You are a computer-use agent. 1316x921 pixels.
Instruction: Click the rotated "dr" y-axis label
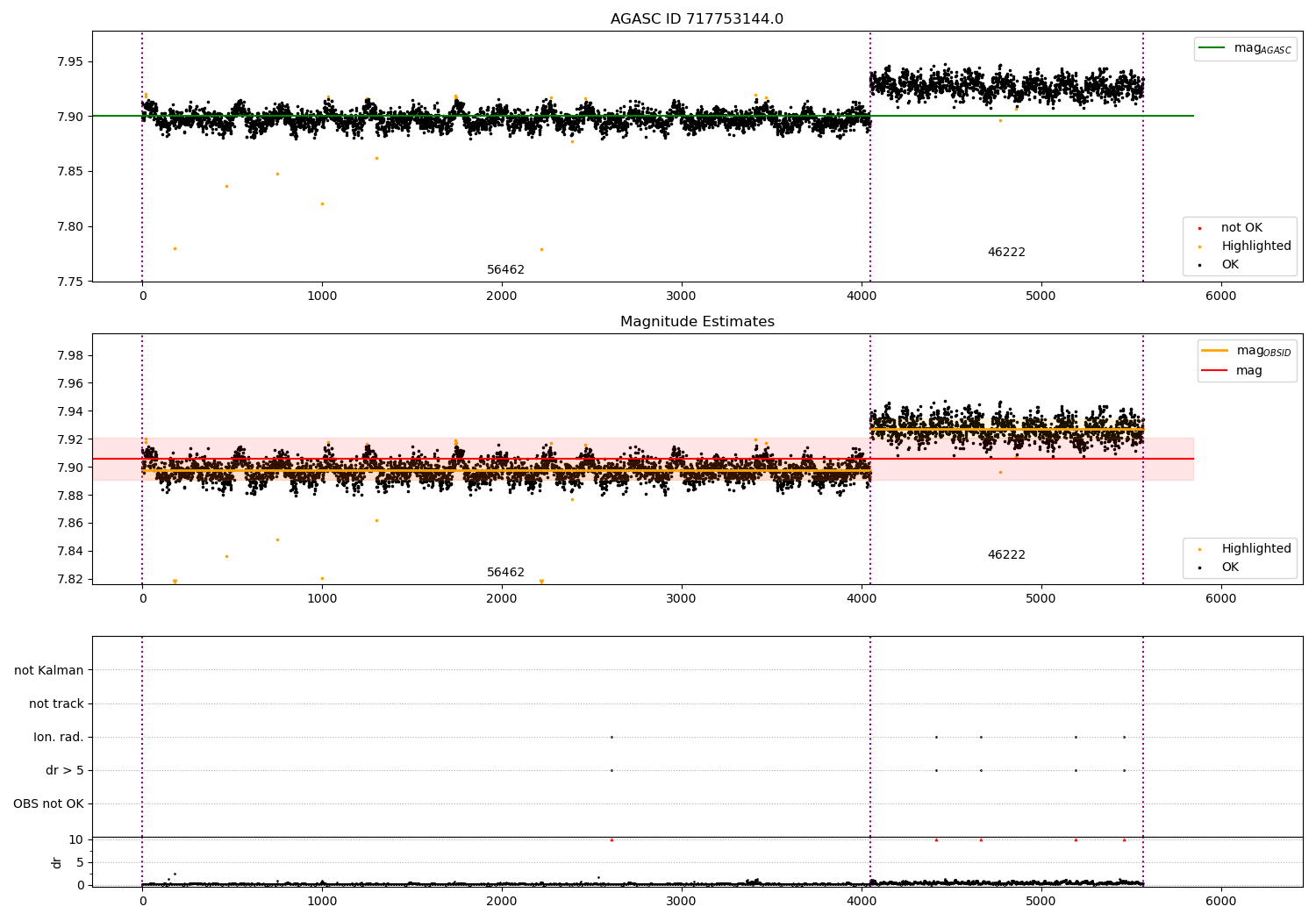(x=56, y=862)
